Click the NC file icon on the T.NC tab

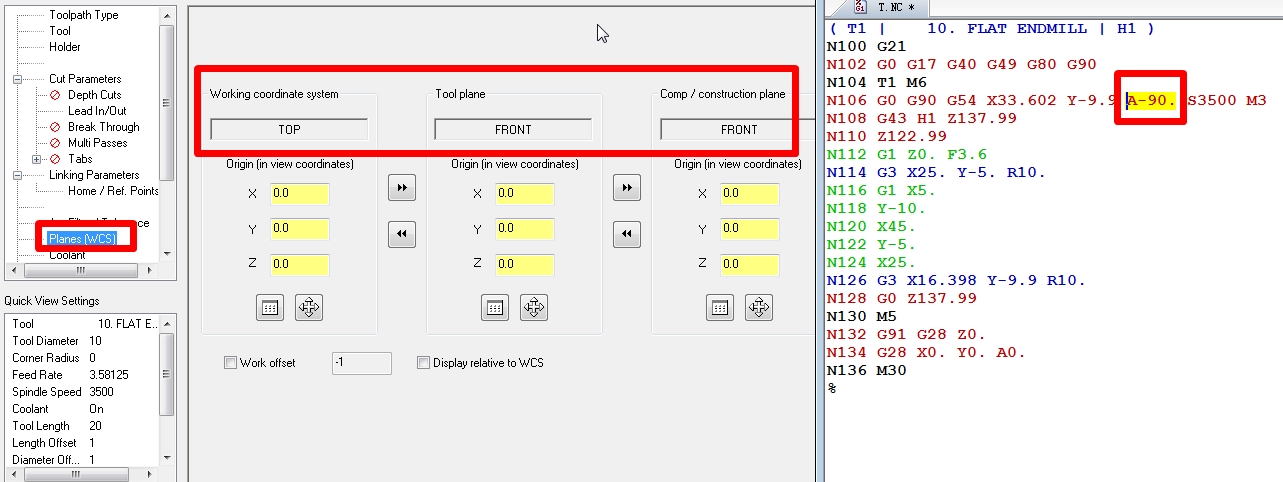coord(860,6)
